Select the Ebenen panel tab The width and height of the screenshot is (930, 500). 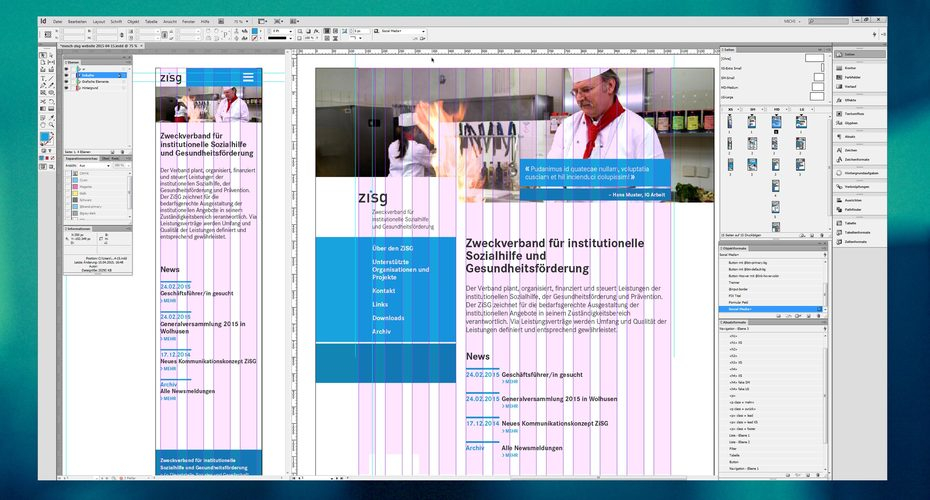click(x=72, y=62)
